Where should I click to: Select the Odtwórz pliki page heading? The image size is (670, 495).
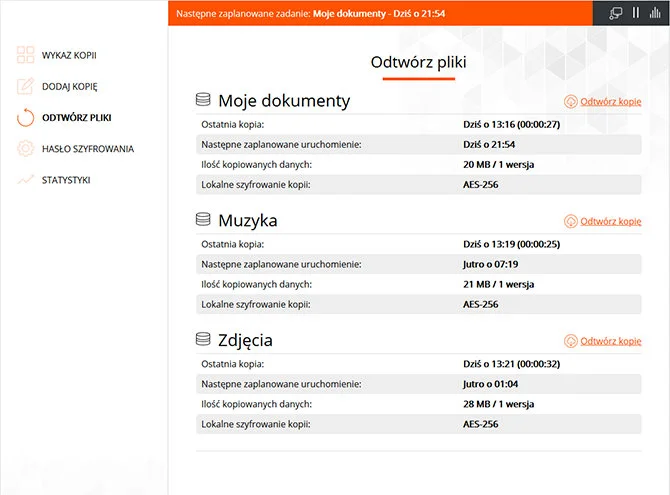point(418,62)
